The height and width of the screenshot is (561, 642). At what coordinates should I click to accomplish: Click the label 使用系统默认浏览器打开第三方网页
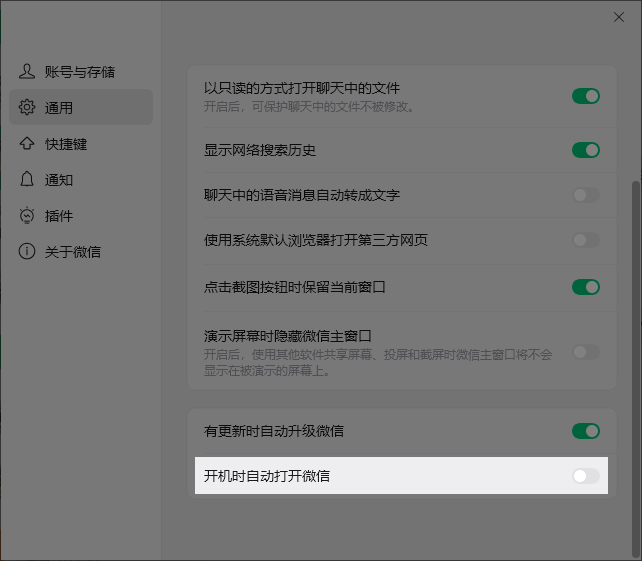[x=316, y=240]
